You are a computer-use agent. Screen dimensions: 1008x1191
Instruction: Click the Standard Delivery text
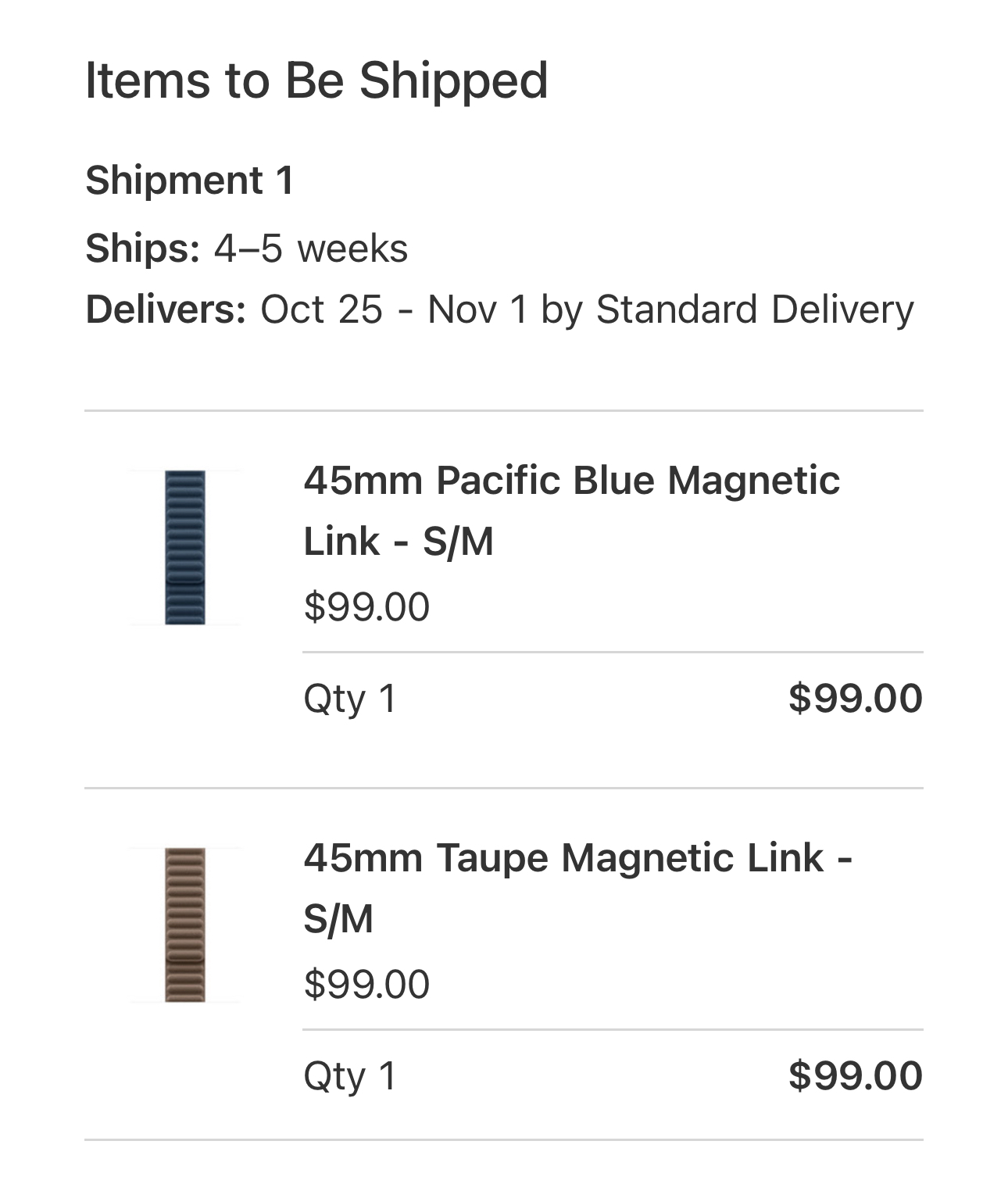755,309
